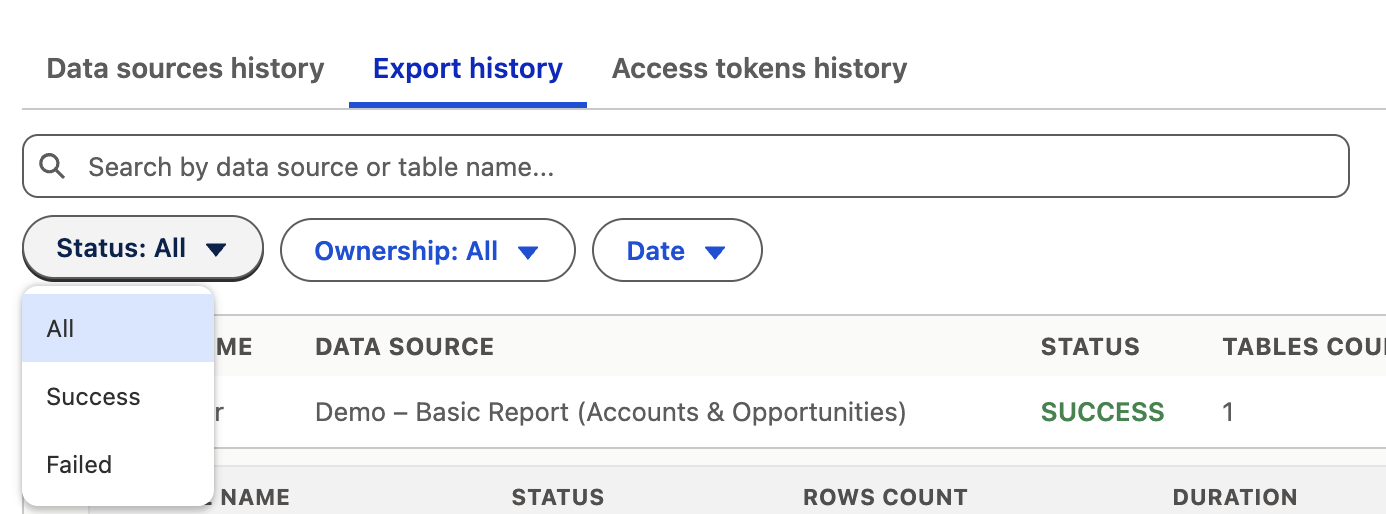Screen dimensions: 1386x514
Task: Click STATUS header beside ROWS COUNT
Action: click(557, 497)
